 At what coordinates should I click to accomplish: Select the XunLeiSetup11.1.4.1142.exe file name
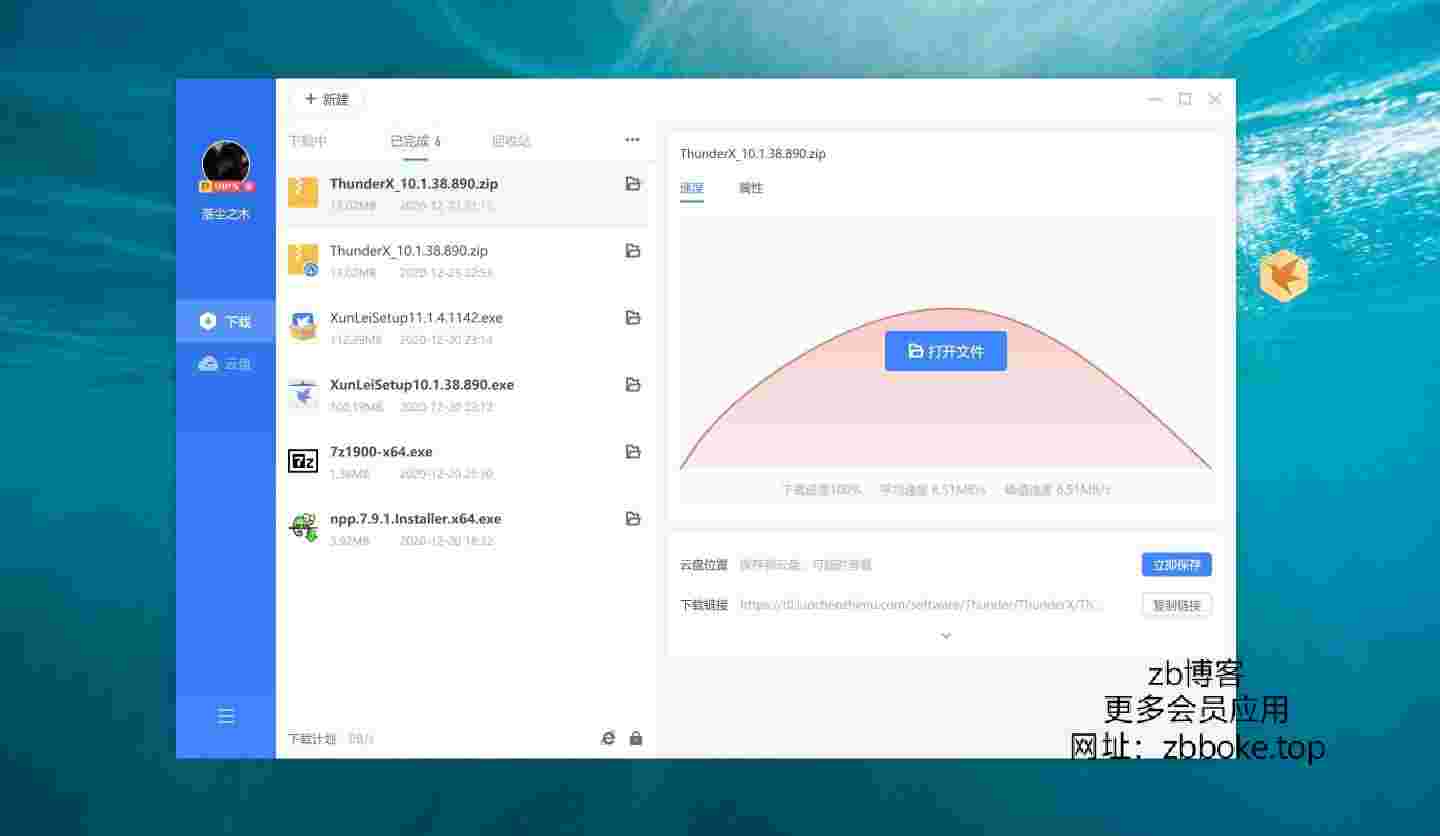[416, 318]
